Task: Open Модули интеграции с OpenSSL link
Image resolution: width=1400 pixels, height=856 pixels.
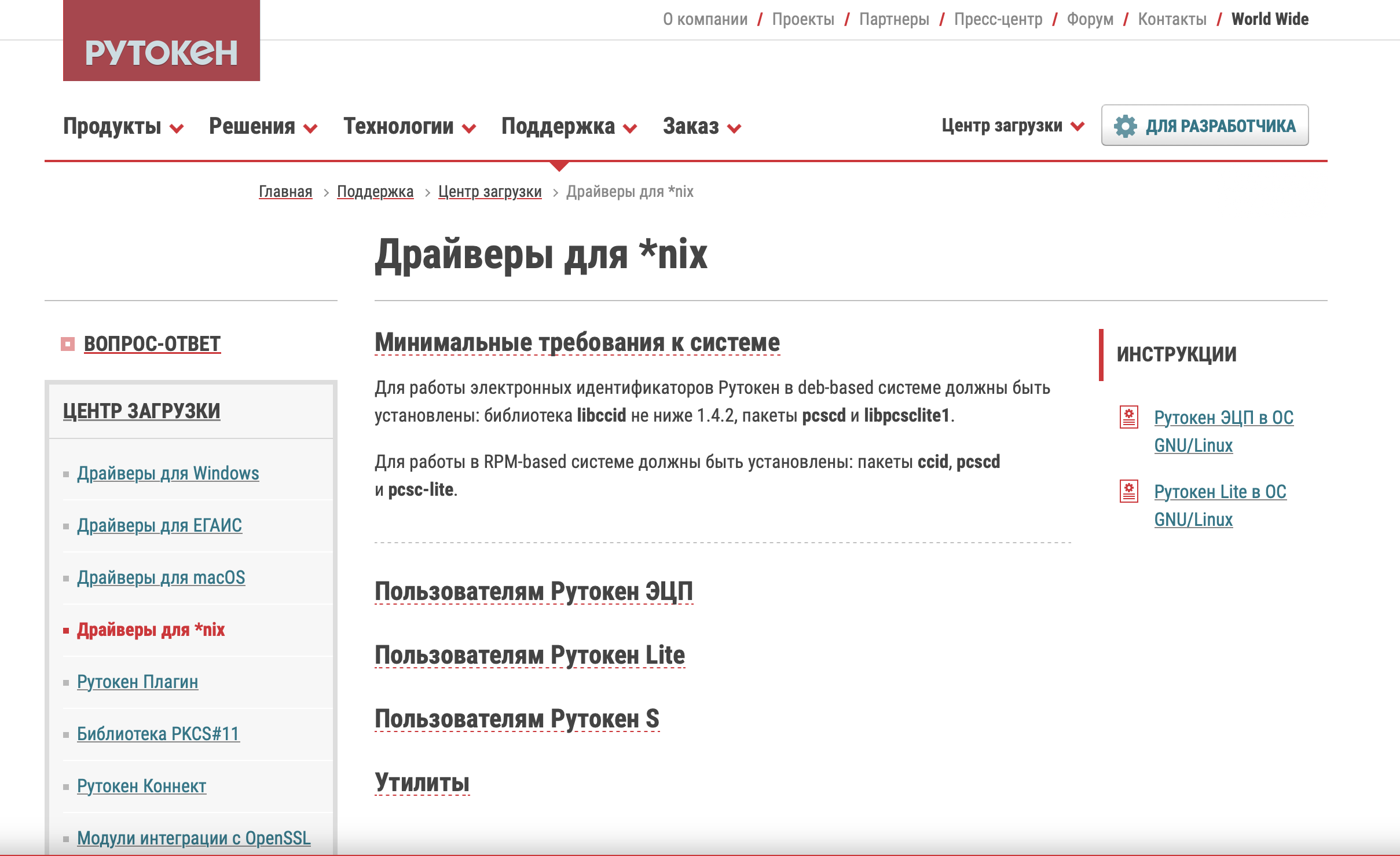Action: pyautogui.click(x=194, y=838)
